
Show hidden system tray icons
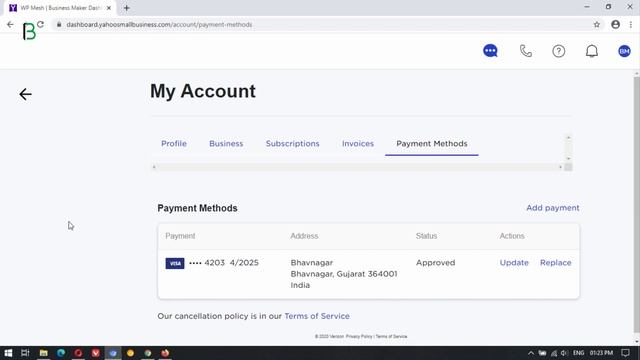[531, 353]
